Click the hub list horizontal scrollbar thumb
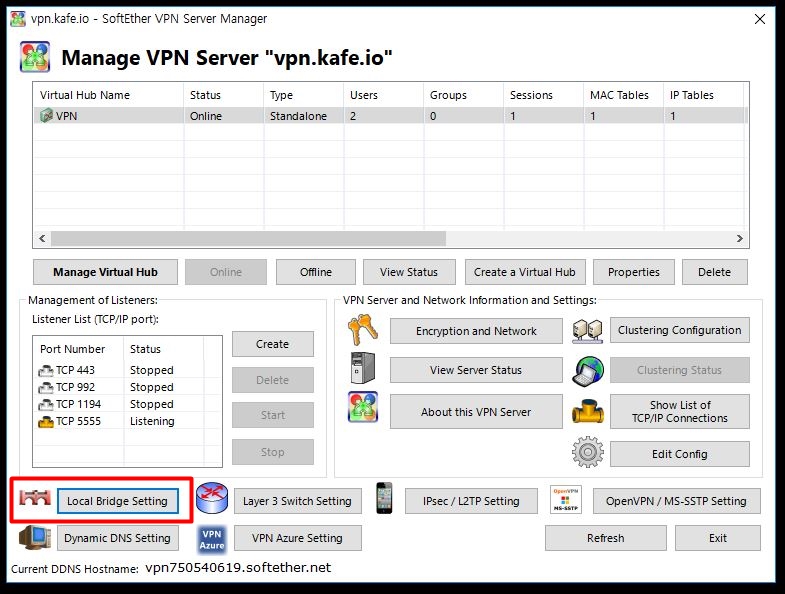This screenshot has height=594, width=785. tap(248, 238)
